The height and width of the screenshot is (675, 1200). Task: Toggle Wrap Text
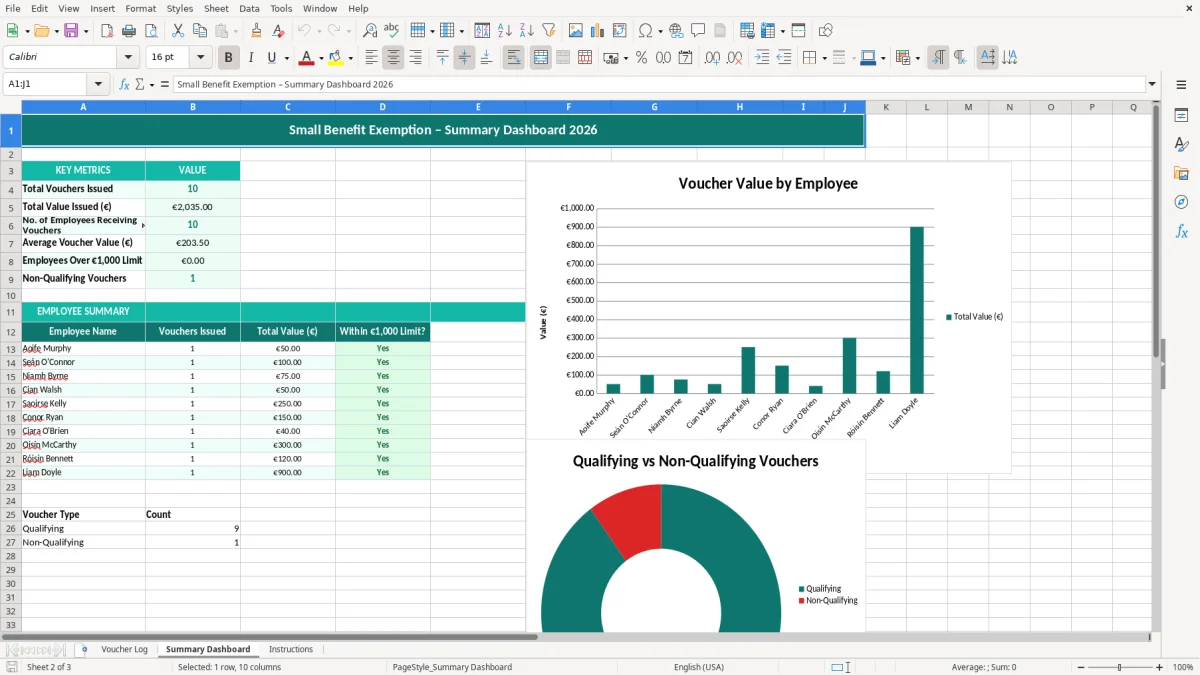[514, 58]
